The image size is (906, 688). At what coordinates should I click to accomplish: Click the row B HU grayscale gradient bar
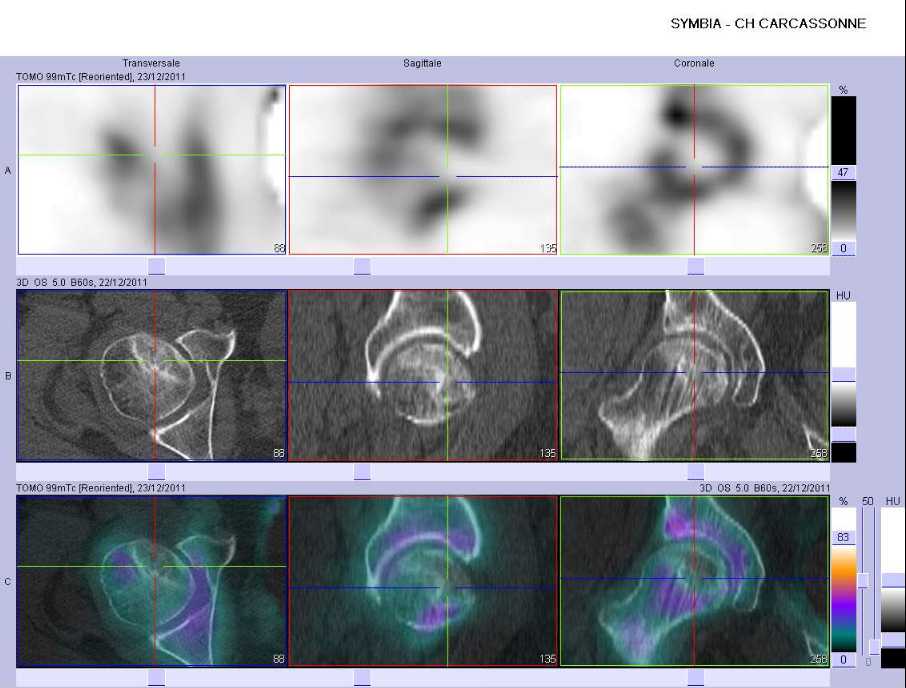pyautogui.click(x=844, y=404)
